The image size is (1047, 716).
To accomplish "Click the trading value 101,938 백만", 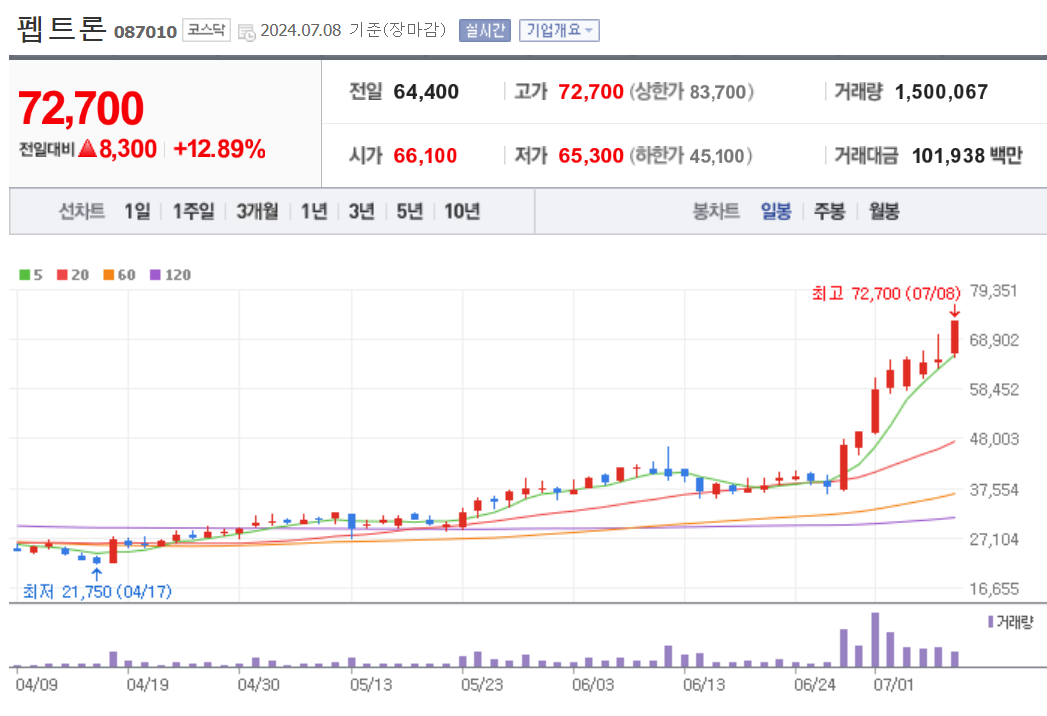I will click(x=967, y=156).
